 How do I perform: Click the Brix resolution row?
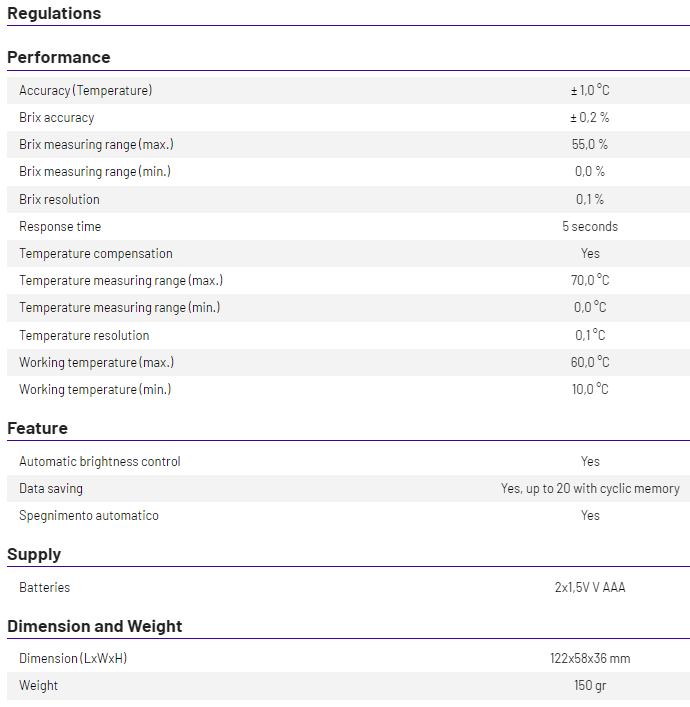[x=348, y=199]
